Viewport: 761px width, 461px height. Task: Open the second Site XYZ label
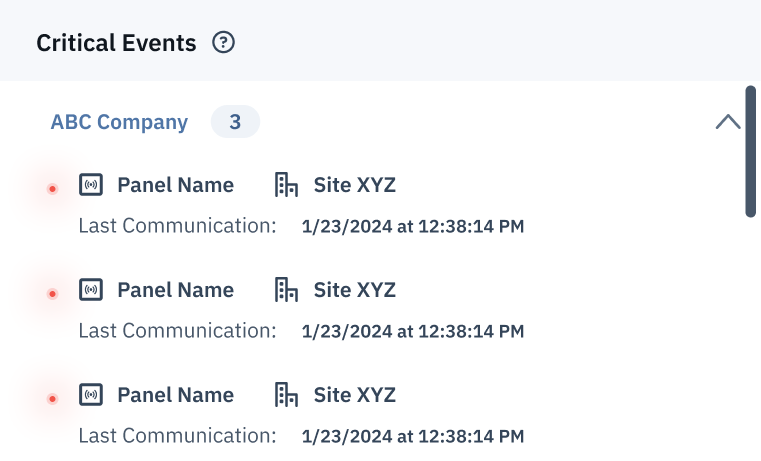355,290
